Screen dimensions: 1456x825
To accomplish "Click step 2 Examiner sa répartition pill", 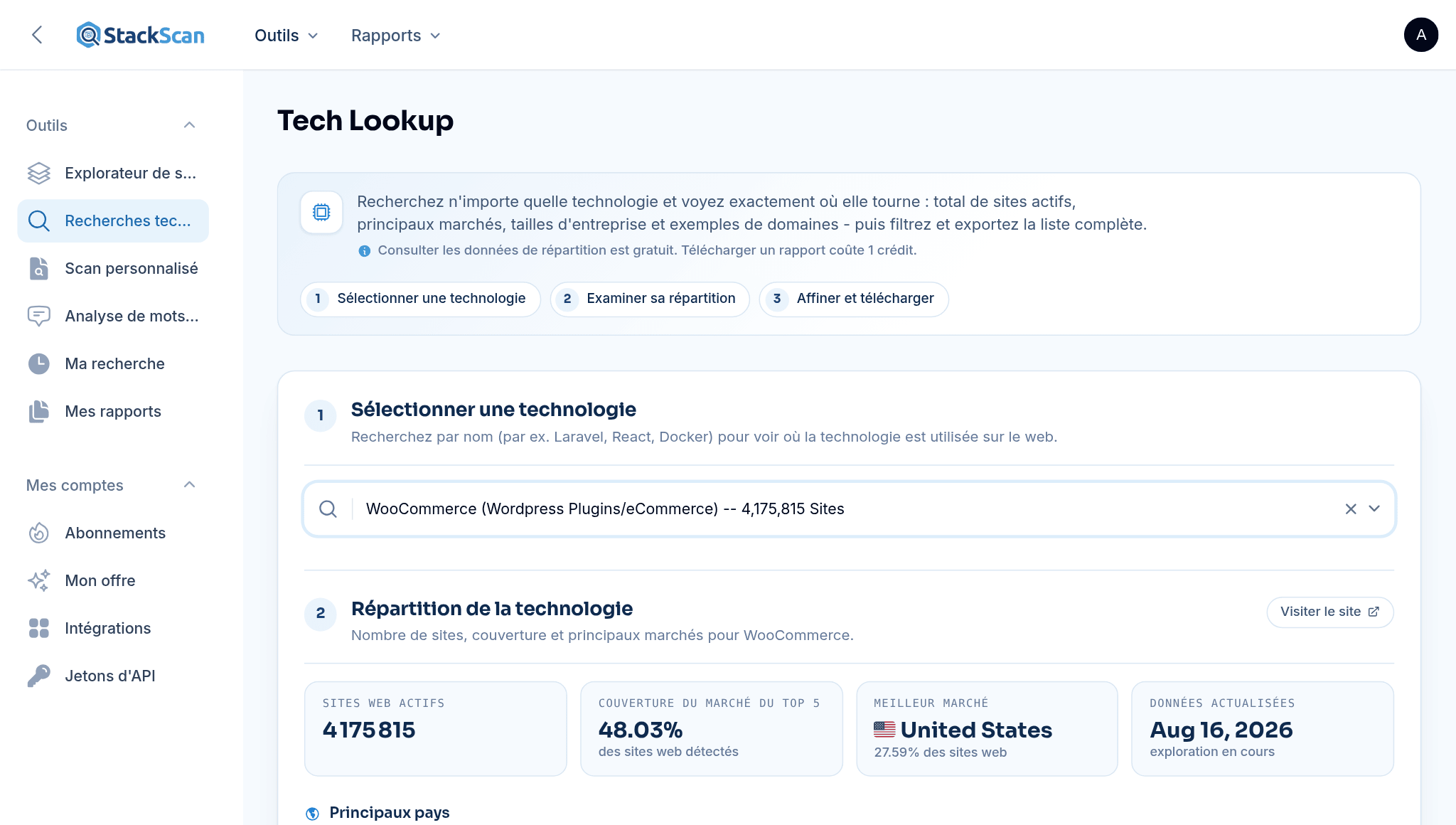I will (x=650, y=299).
